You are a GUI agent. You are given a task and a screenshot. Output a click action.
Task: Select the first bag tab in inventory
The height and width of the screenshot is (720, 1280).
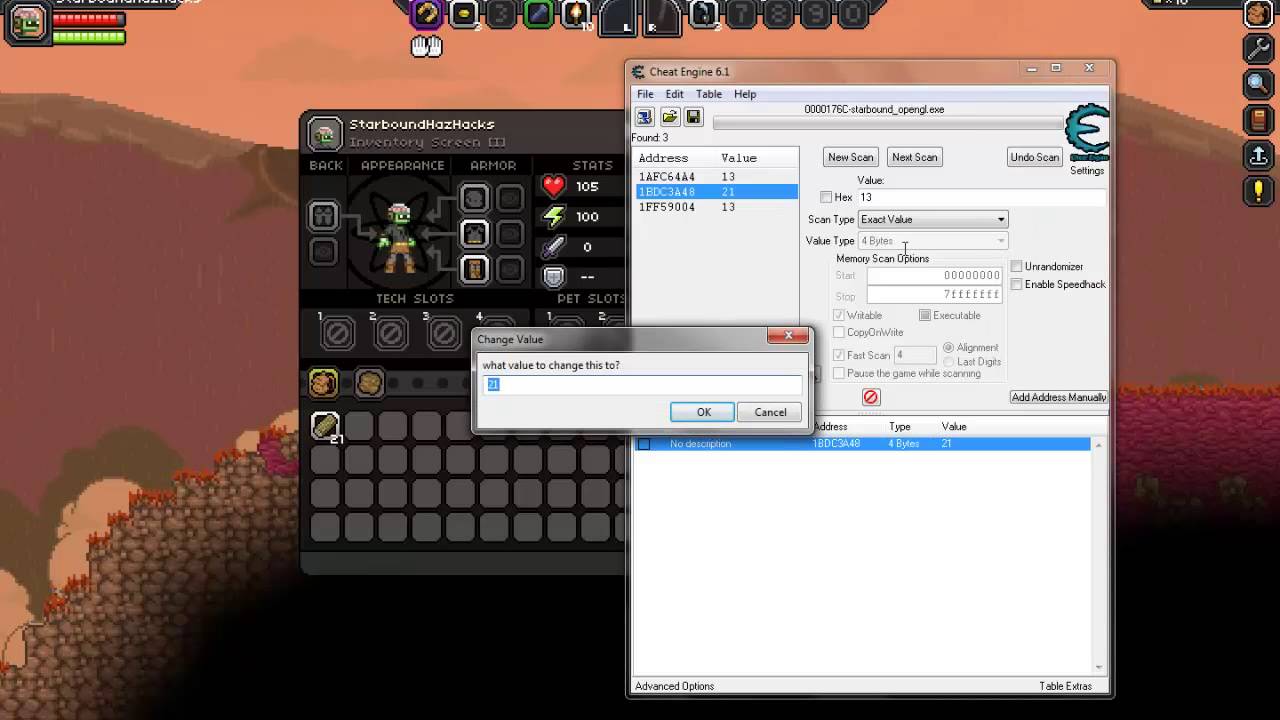coord(323,383)
